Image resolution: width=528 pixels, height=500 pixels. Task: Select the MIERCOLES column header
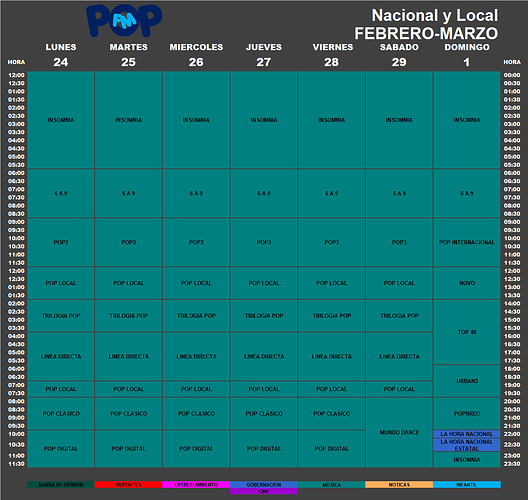click(196, 47)
